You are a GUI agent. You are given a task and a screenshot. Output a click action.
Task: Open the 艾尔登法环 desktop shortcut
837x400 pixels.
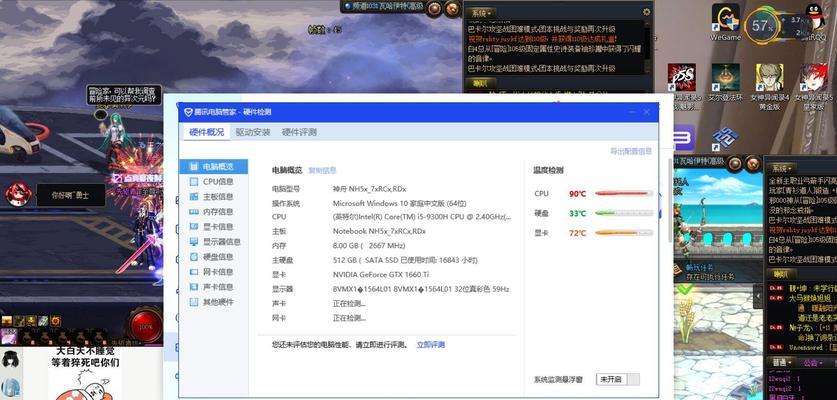click(725, 83)
